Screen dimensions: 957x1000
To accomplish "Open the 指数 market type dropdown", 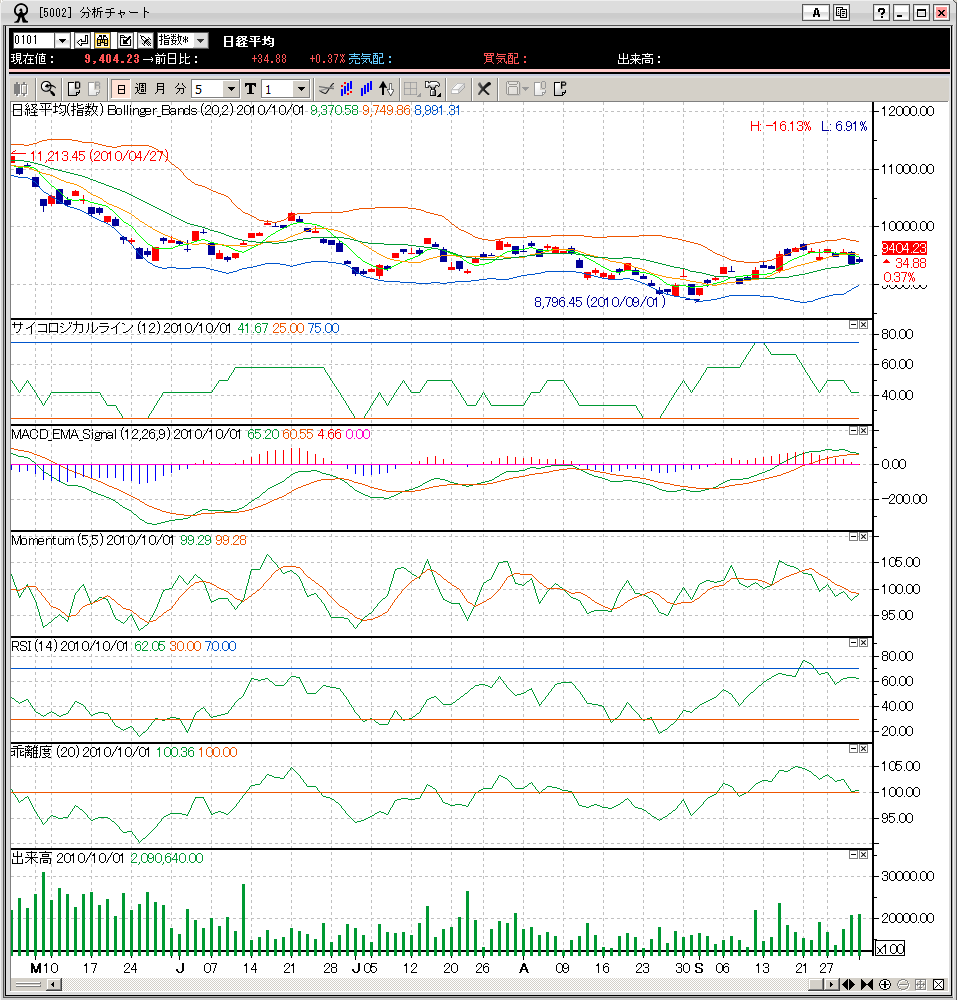I will click(x=199, y=40).
